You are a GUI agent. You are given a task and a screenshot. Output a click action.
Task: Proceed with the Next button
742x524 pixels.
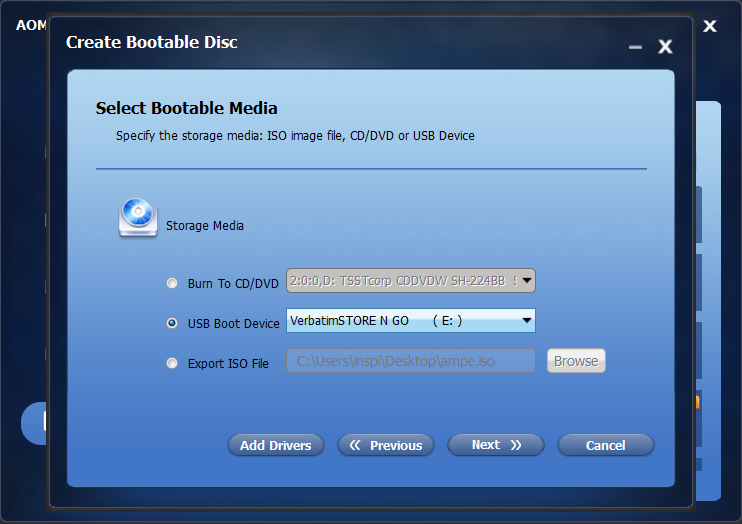click(x=496, y=445)
